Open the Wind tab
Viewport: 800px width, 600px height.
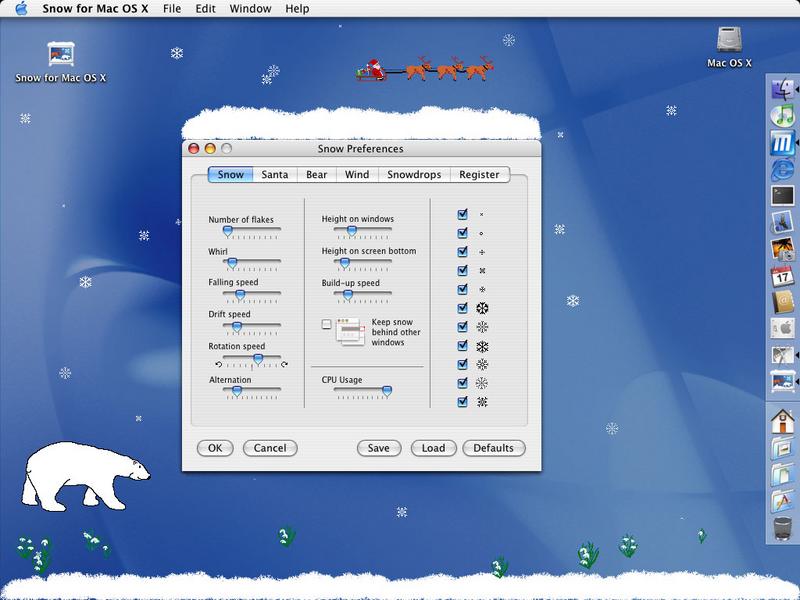pyautogui.click(x=357, y=174)
